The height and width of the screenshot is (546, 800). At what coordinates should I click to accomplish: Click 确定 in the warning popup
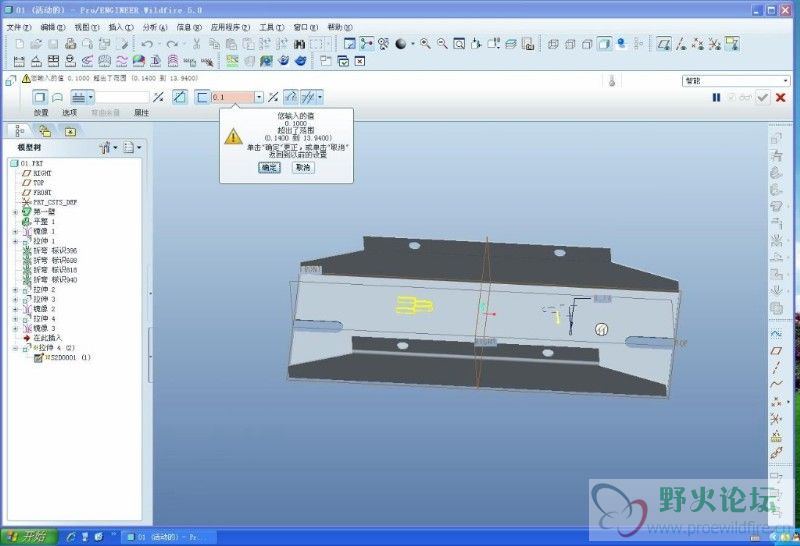(x=269, y=167)
